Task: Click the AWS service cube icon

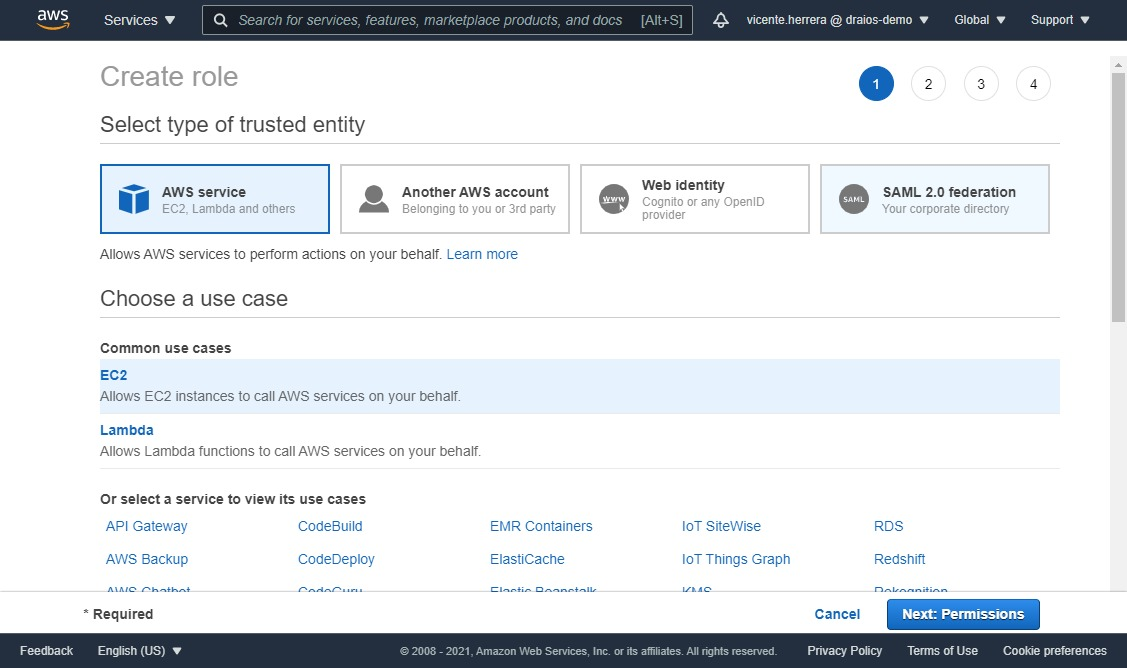Action: click(134, 199)
